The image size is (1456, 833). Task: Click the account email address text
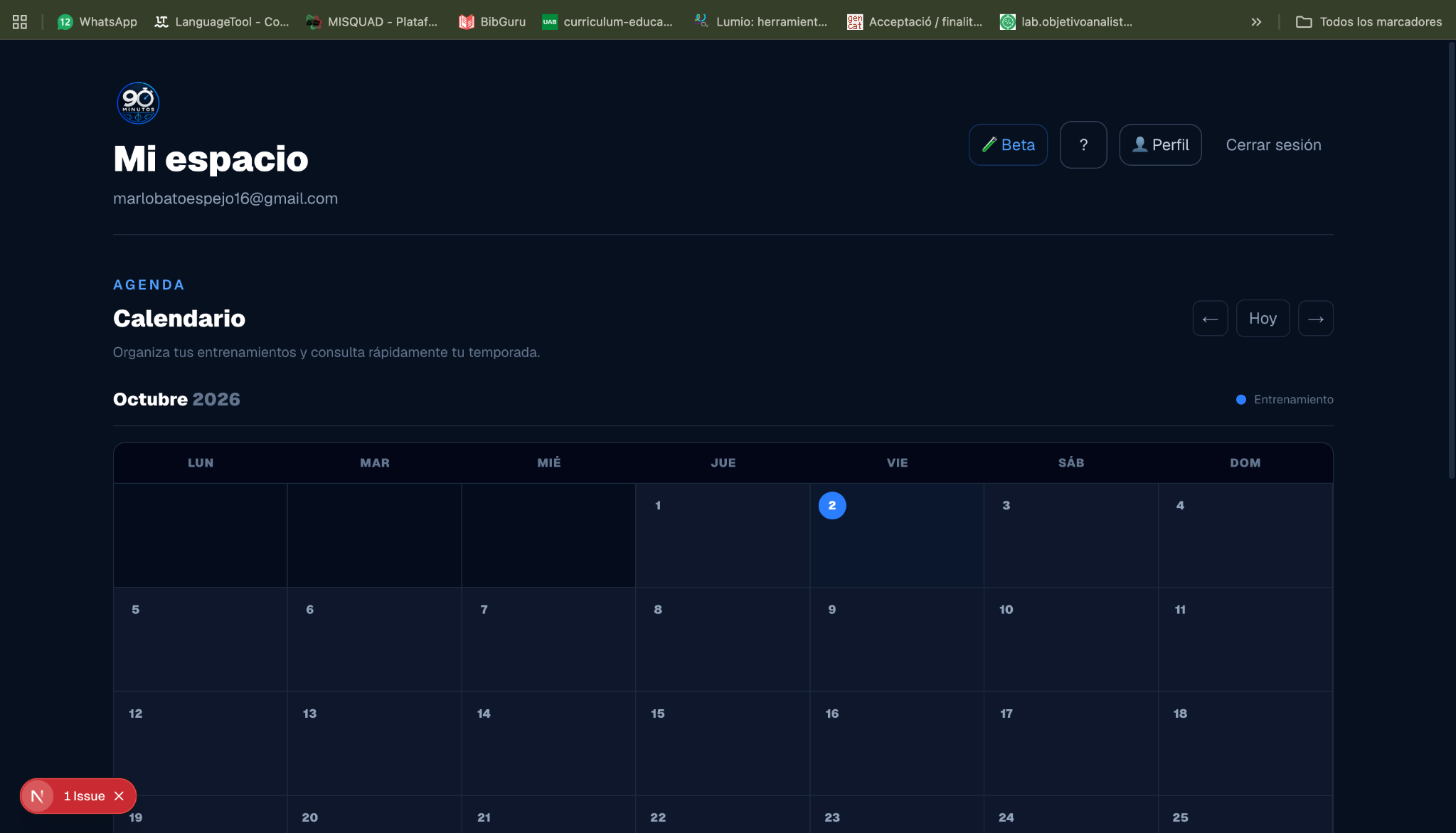225,199
